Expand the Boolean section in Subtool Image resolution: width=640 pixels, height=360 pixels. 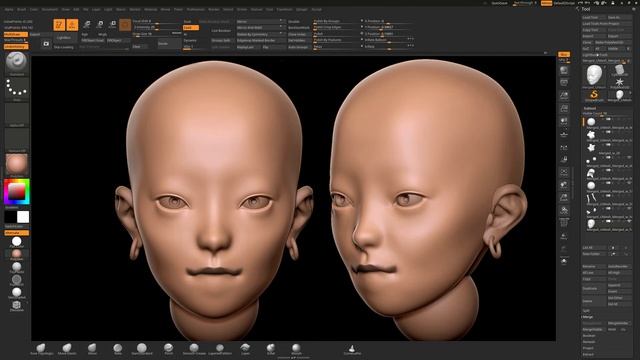pyautogui.click(x=589, y=336)
